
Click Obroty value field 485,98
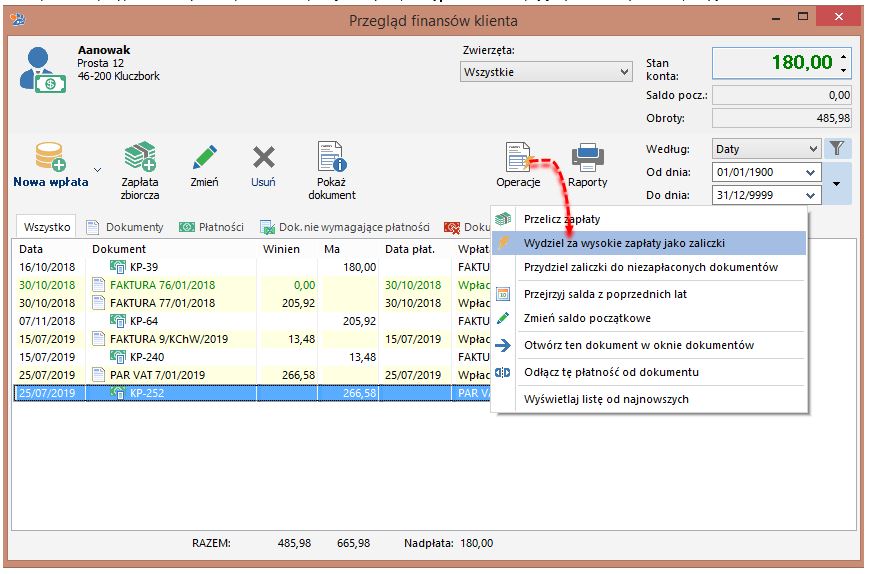pyautogui.click(x=782, y=118)
